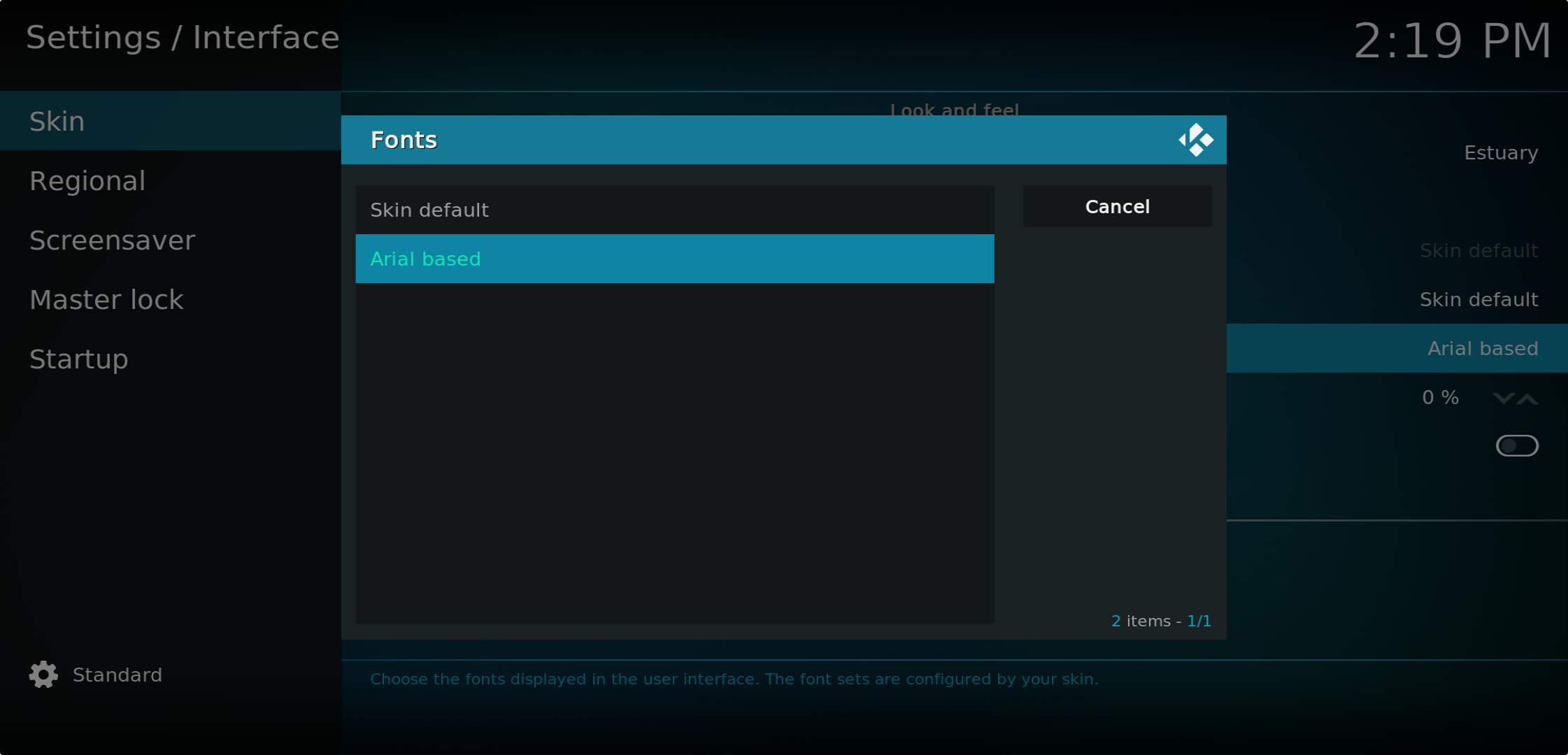The width and height of the screenshot is (1568, 755).
Task: Click the Kodi logo in Fonts dialog
Action: 1195,140
